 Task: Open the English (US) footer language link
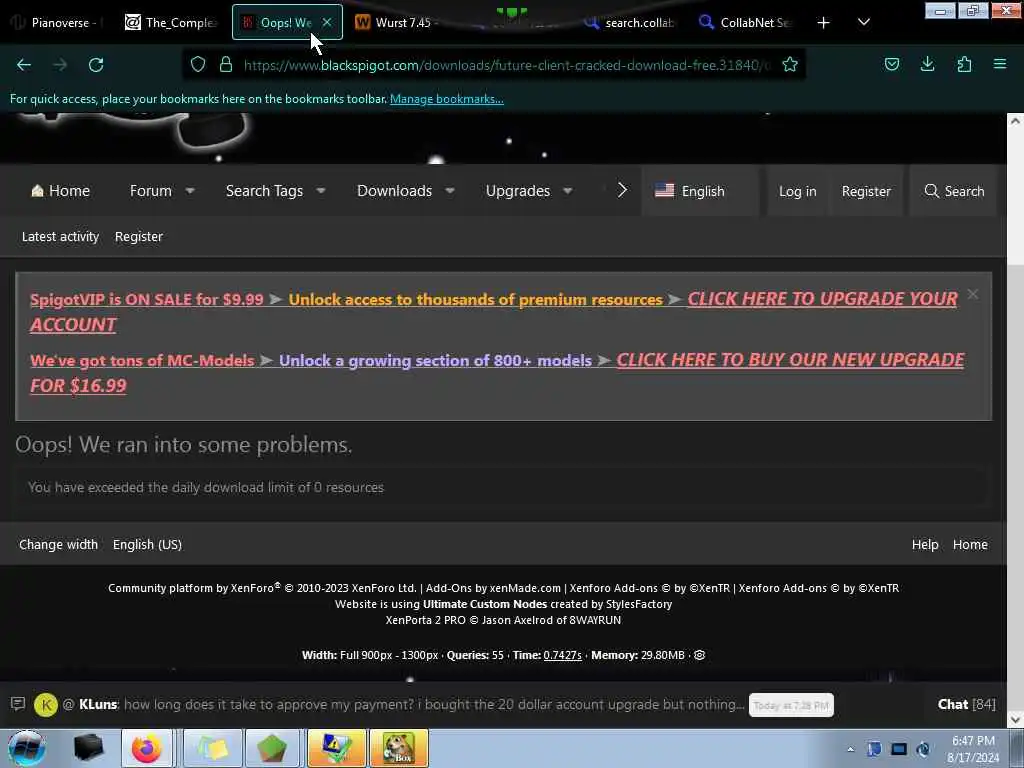tap(147, 545)
